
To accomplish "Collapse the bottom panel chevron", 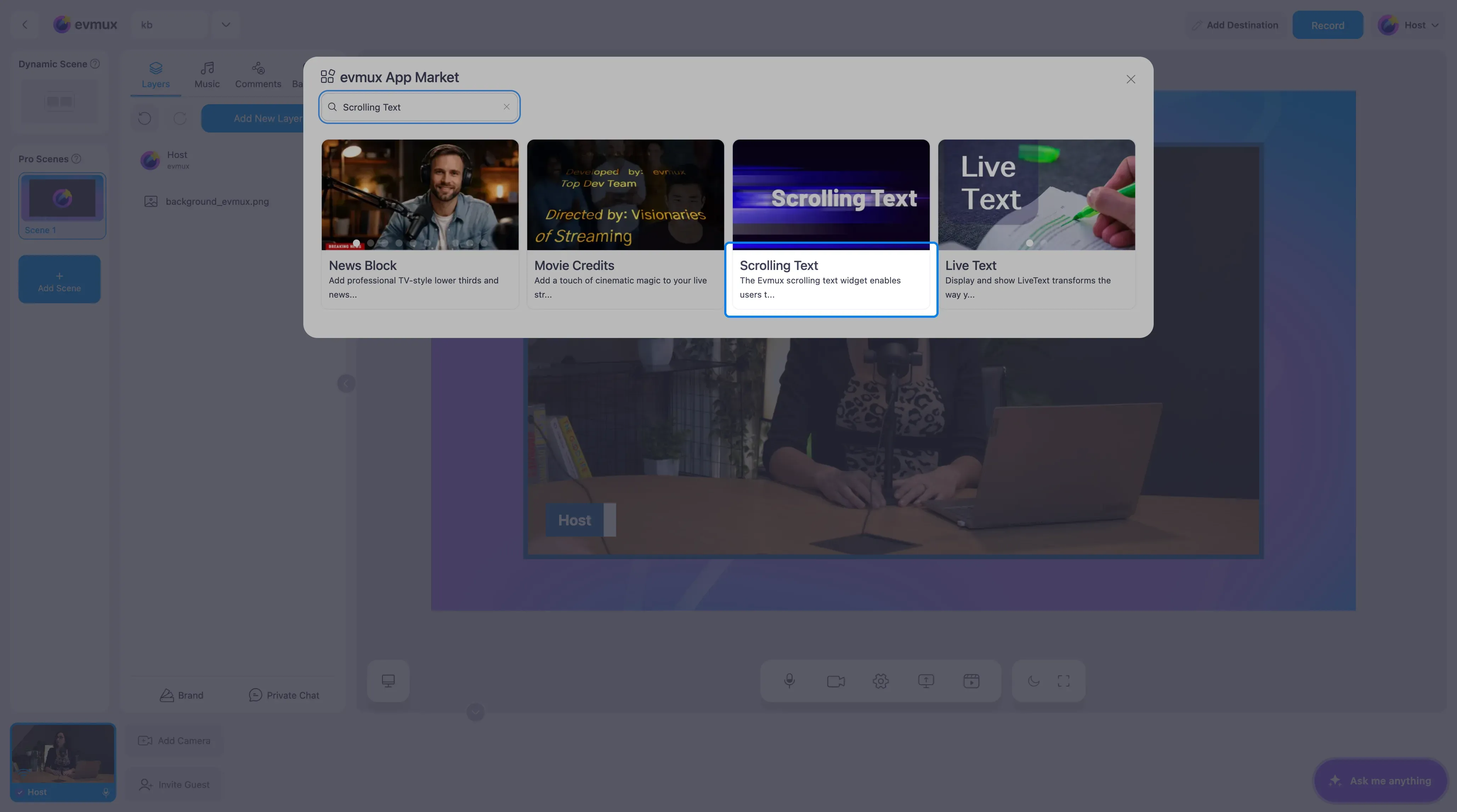I will (476, 712).
